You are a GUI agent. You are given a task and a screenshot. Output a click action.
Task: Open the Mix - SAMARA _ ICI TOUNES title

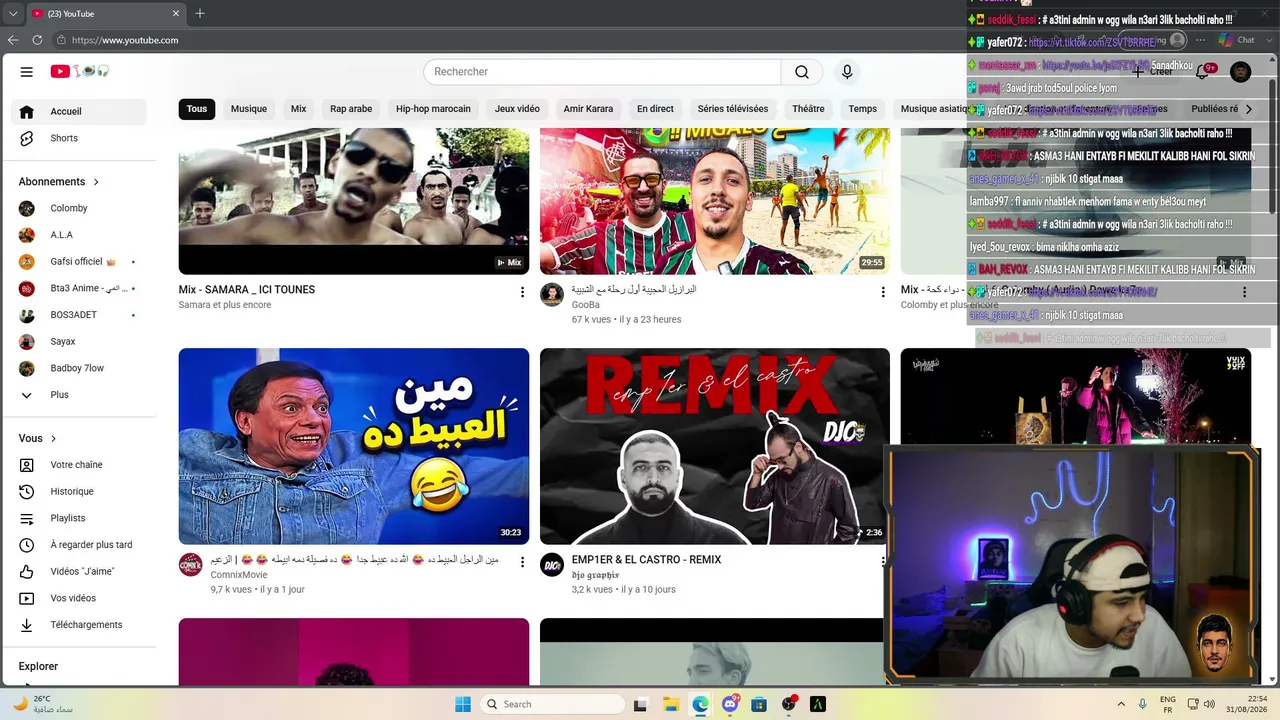(247, 290)
